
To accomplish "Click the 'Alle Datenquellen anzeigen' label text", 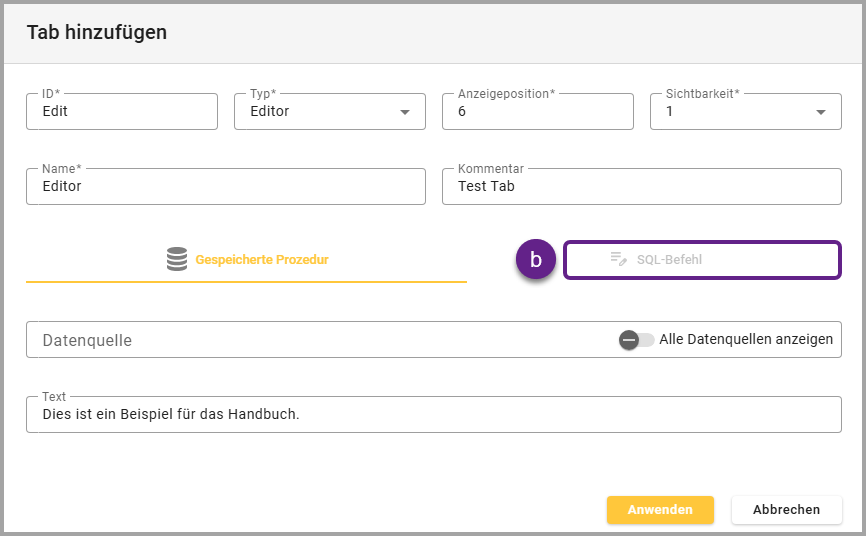I will point(746,340).
